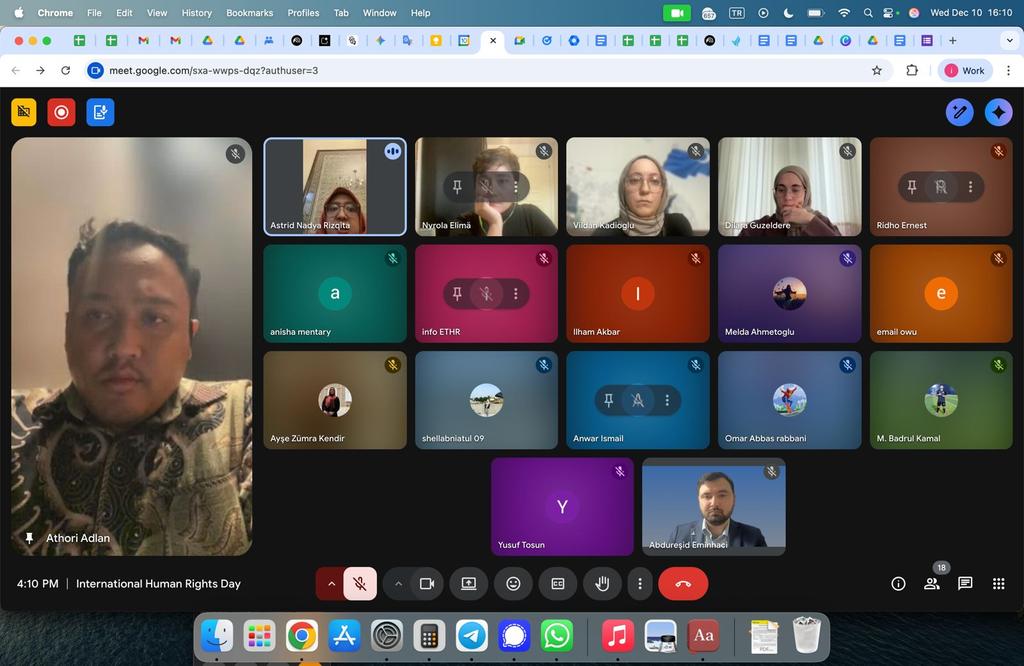Open the Tab menu

341,12
